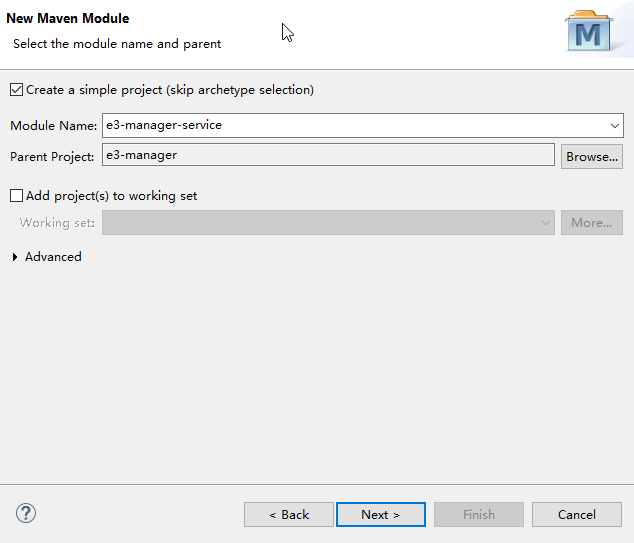Click the Maven M banner icon
This screenshot has width=634, height=543.
590,33
